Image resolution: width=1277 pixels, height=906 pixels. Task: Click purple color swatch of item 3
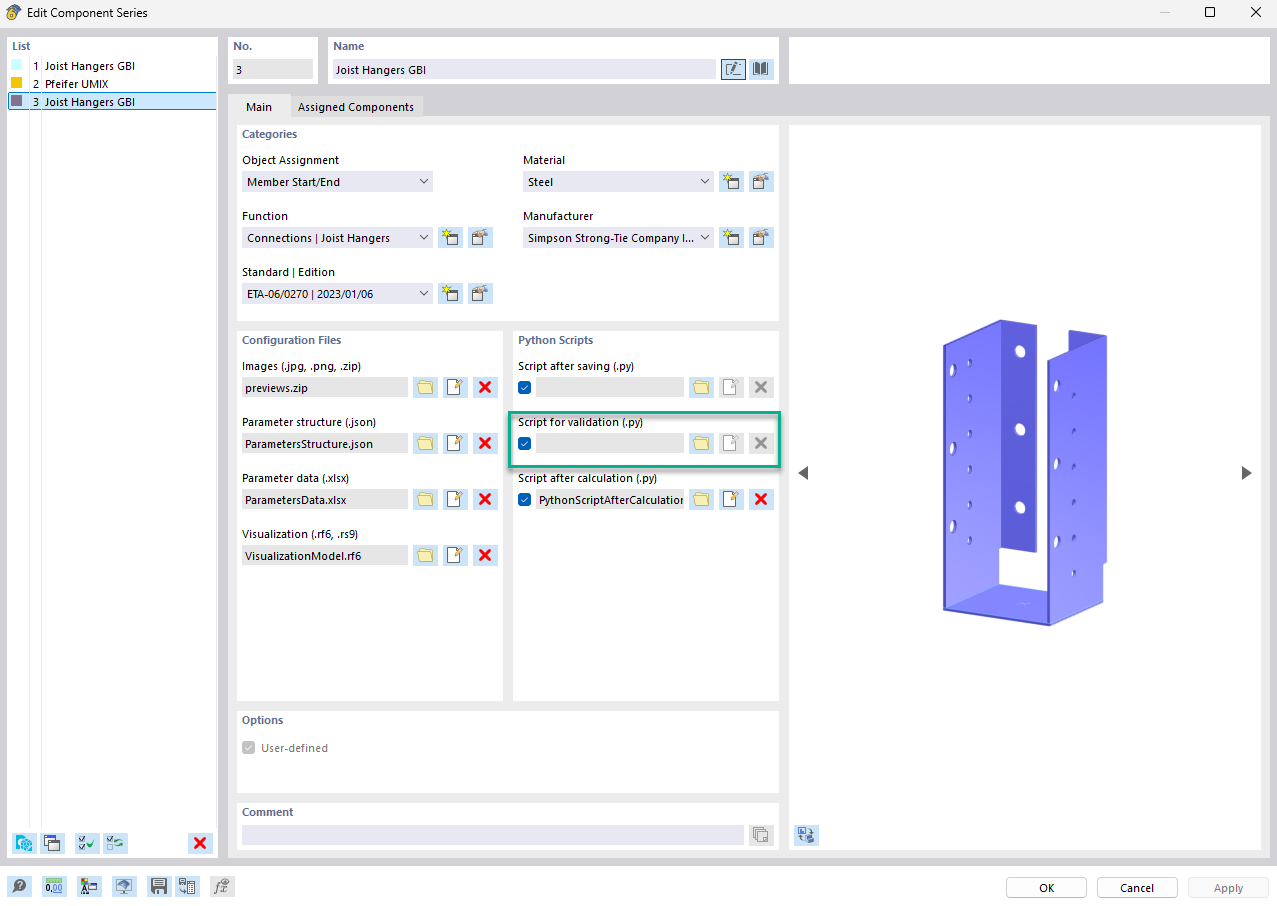pyautogui.click(x=17, y=101)
